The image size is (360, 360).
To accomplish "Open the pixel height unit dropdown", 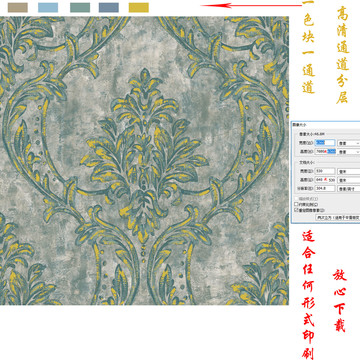I will pos(349,151).
